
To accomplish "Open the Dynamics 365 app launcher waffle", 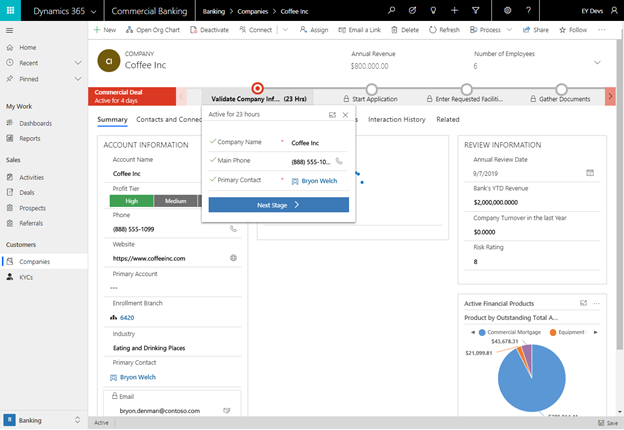I will click(11, 9).
